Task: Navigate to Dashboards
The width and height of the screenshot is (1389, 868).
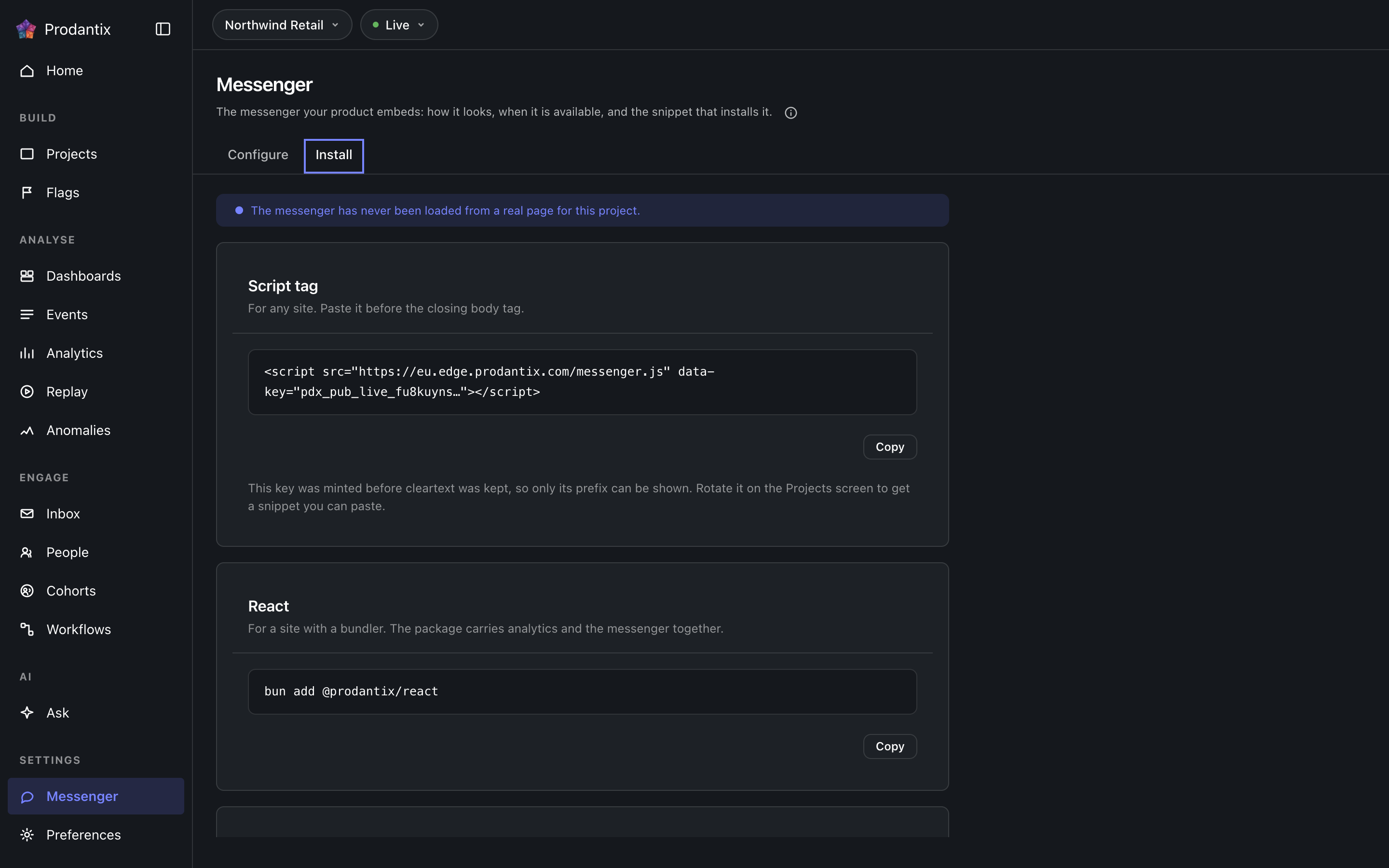Action: 96,276
